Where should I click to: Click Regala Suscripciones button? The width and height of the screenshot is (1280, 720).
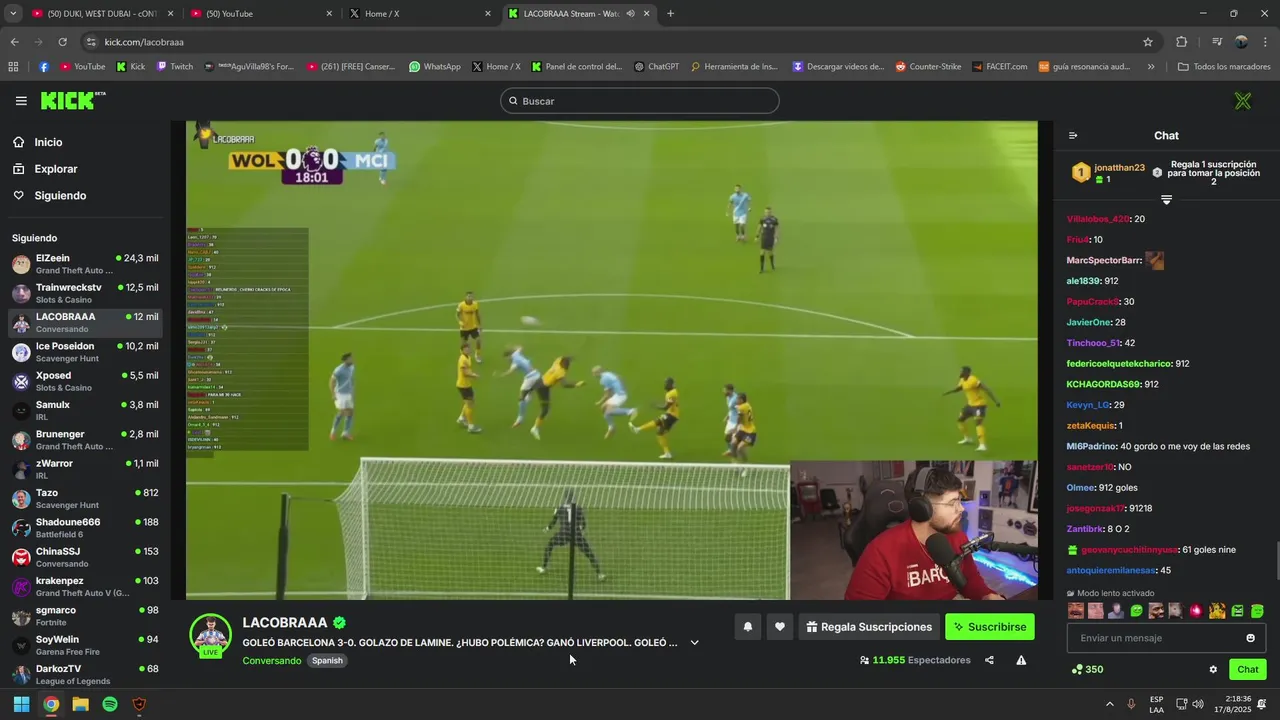point(869,627)
